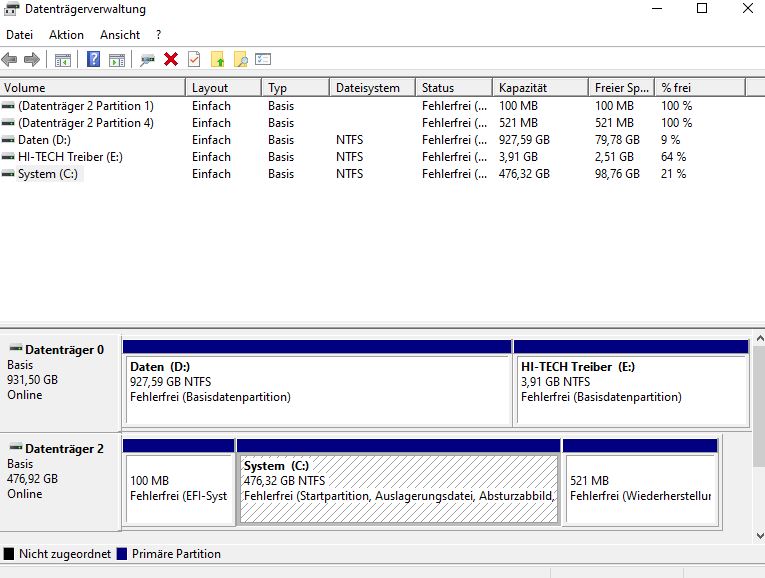Image resolution: width=765 pixels, height=578 pixels.
Task: Click the 9 % free cell
Action: pos(670,140)
